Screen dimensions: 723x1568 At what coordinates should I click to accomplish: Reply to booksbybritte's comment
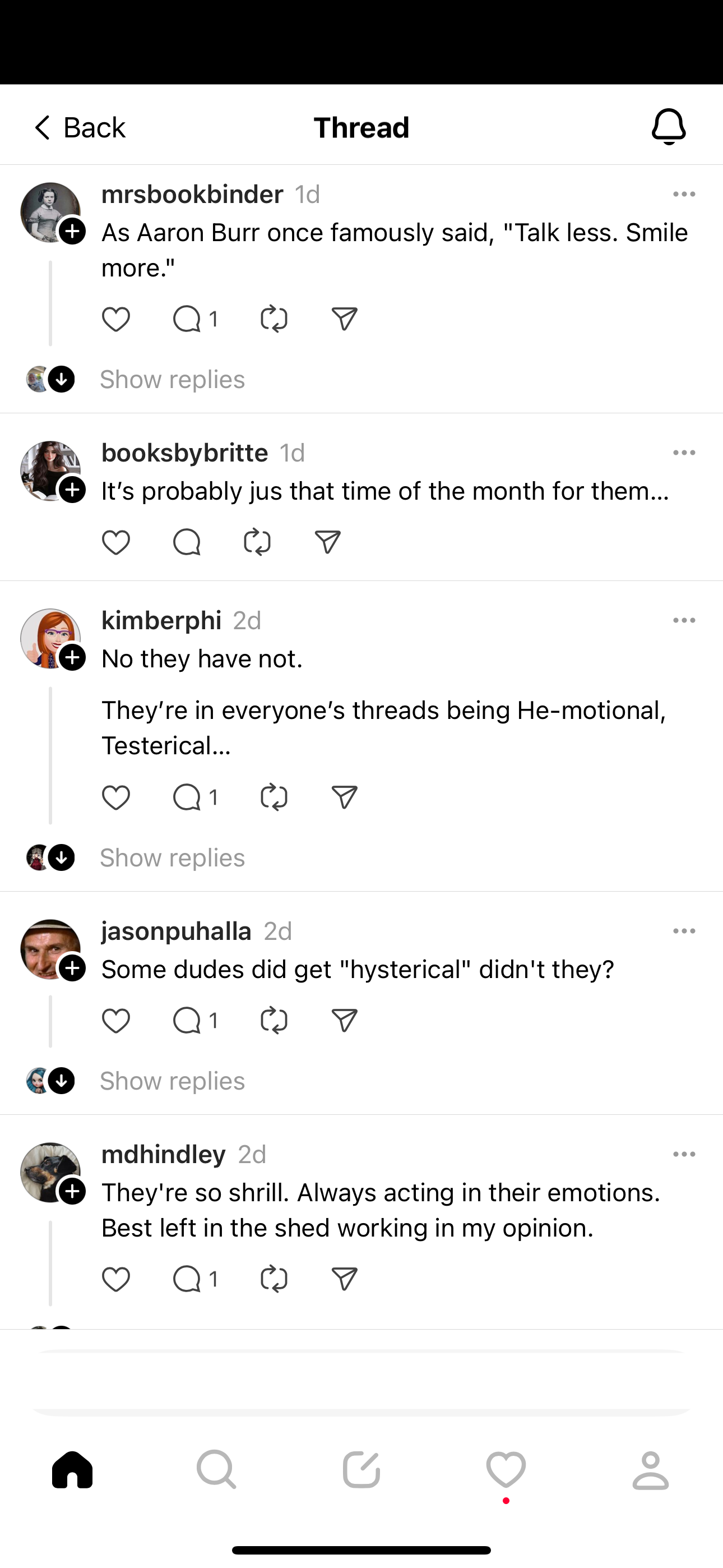(x=186, y=542)
